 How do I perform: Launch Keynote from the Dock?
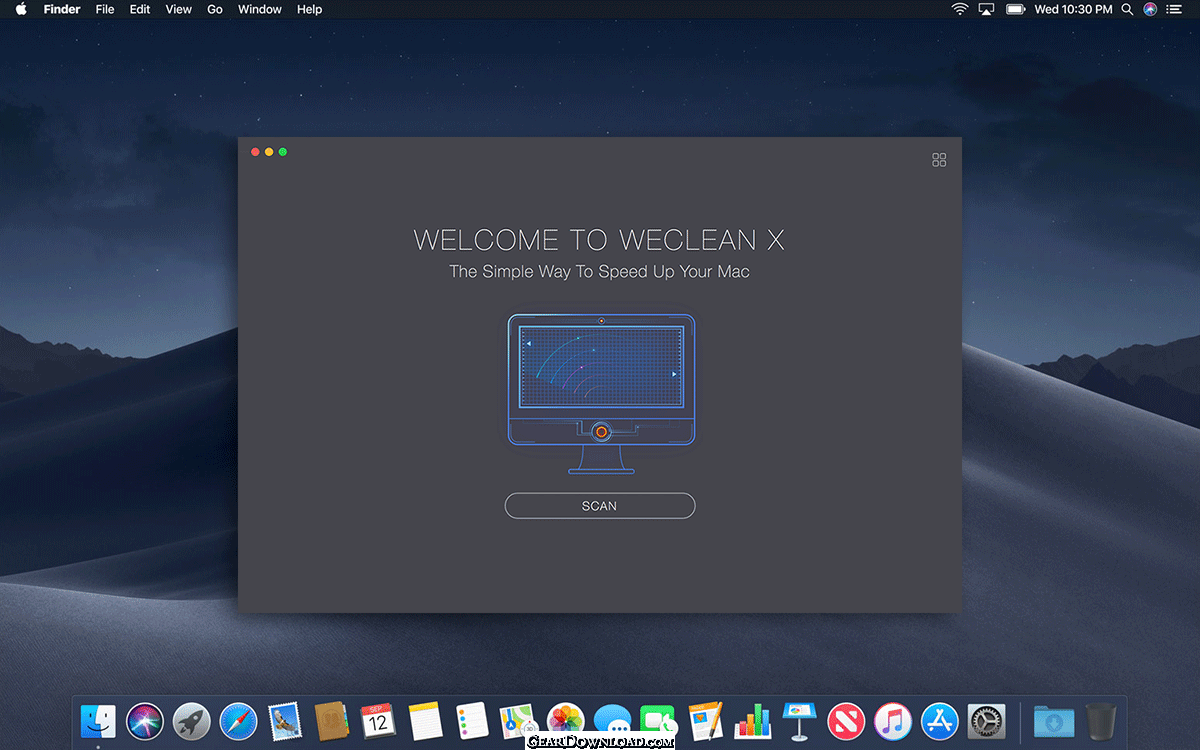pyautogui.click(x=799, y=720)
